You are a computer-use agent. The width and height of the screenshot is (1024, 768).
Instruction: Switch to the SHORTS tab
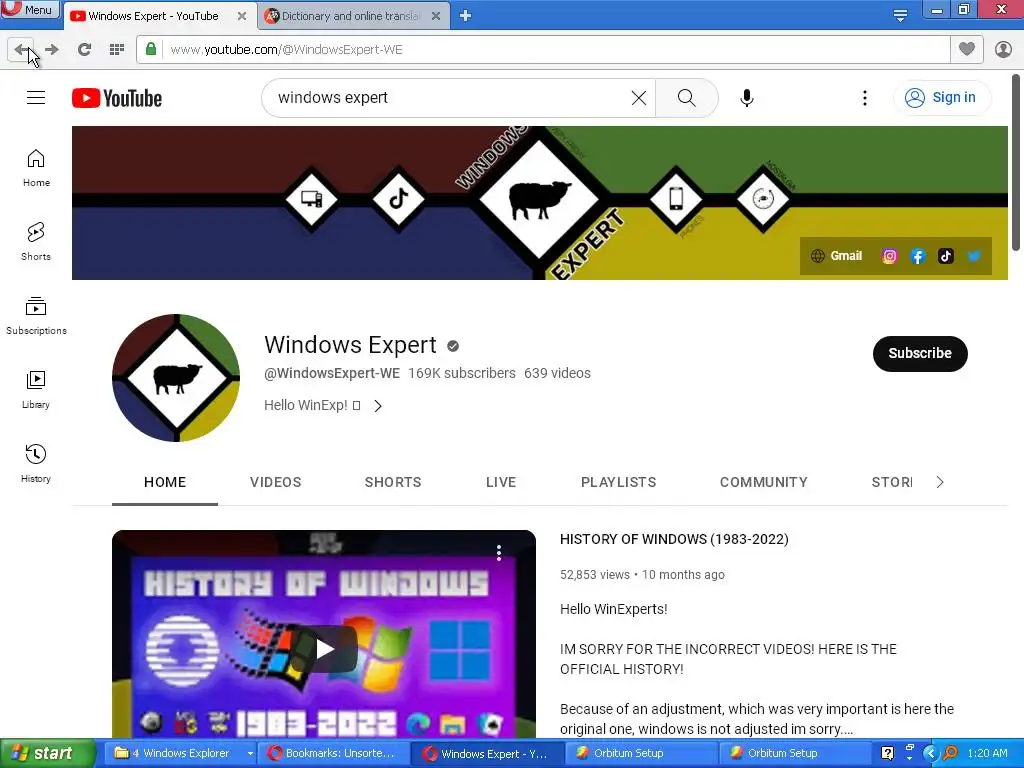392,483
